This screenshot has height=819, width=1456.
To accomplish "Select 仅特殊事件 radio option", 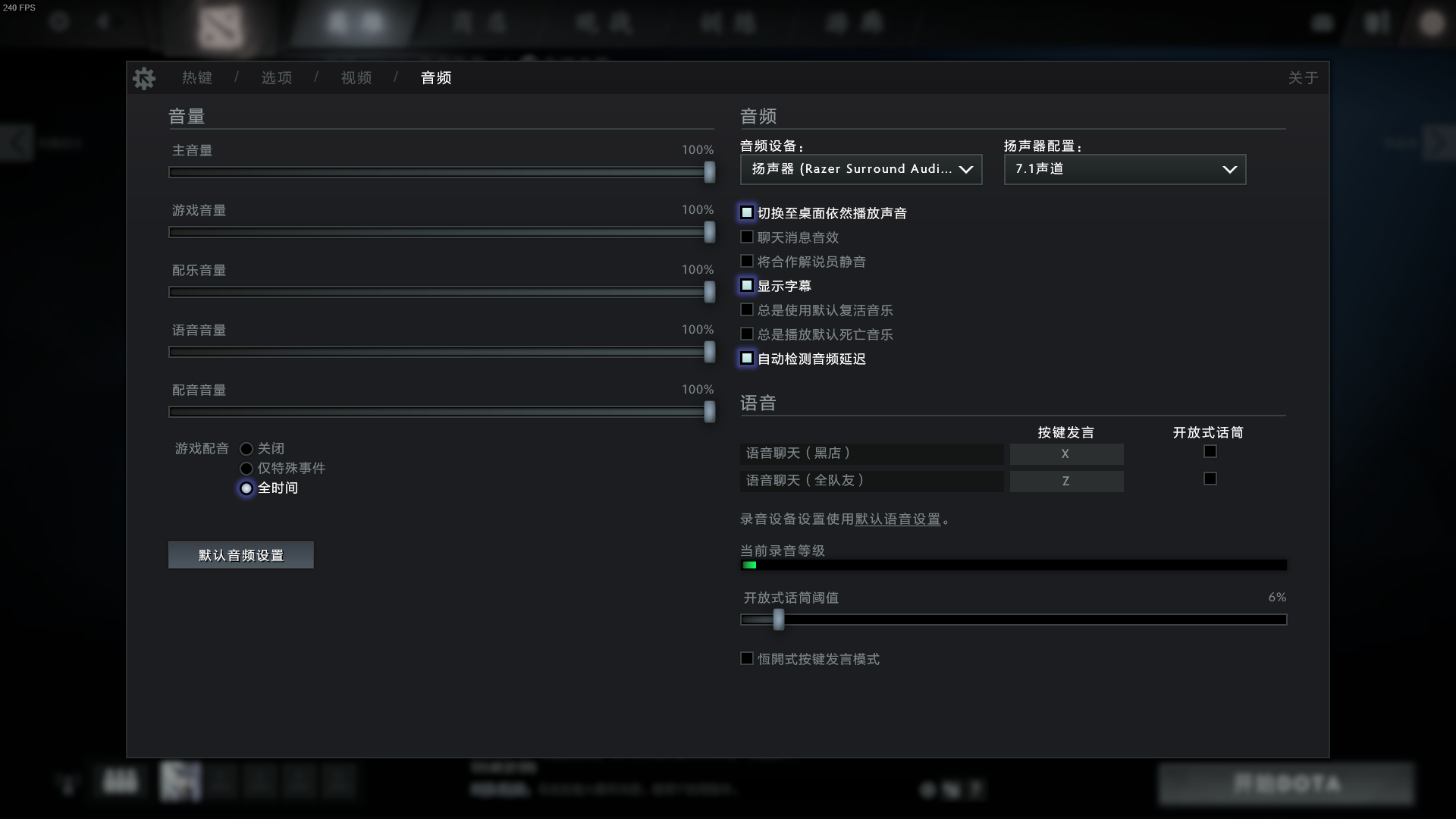I will tap(246, 469).
